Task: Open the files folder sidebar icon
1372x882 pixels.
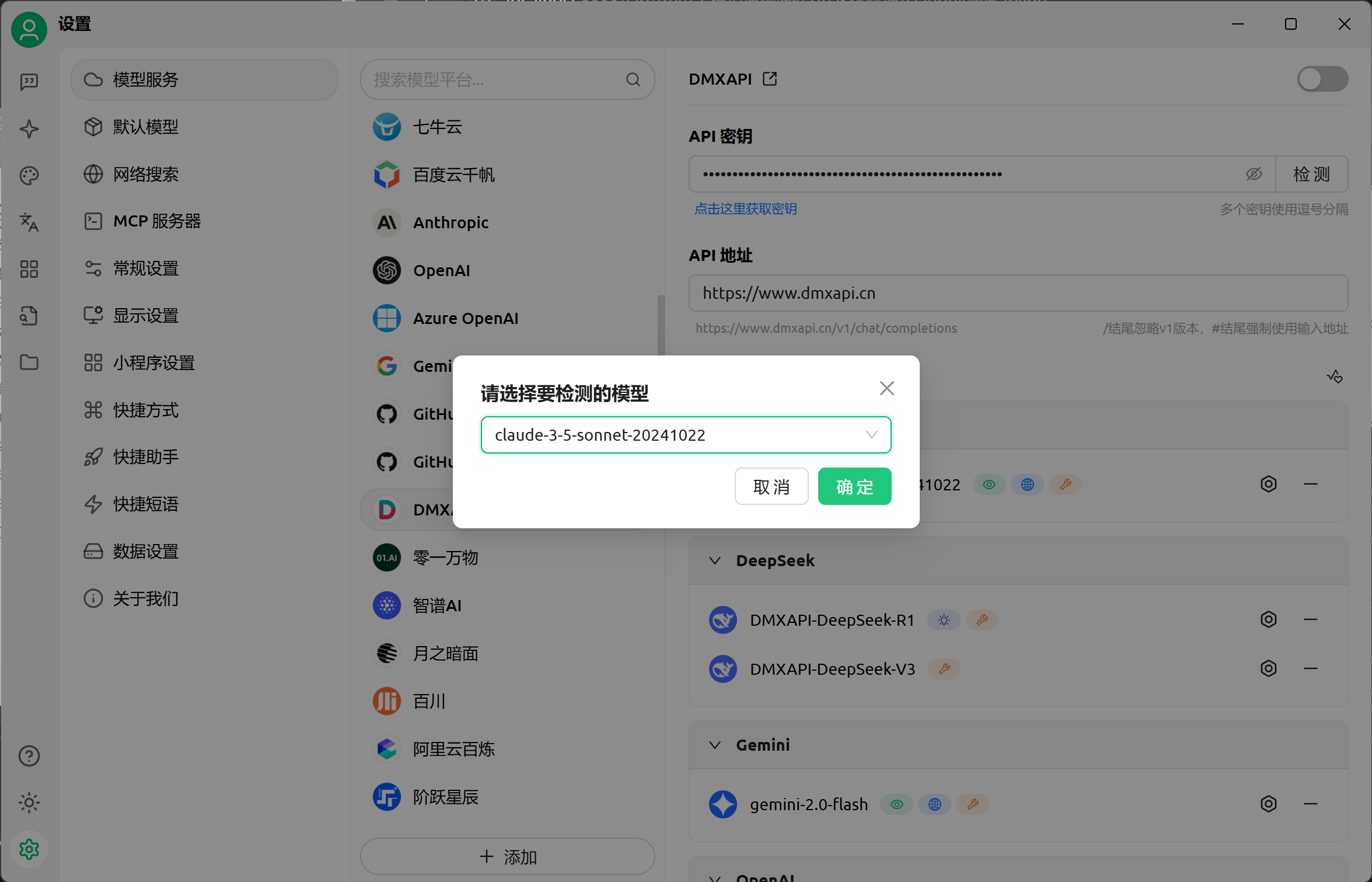Action: pos(29,362)
